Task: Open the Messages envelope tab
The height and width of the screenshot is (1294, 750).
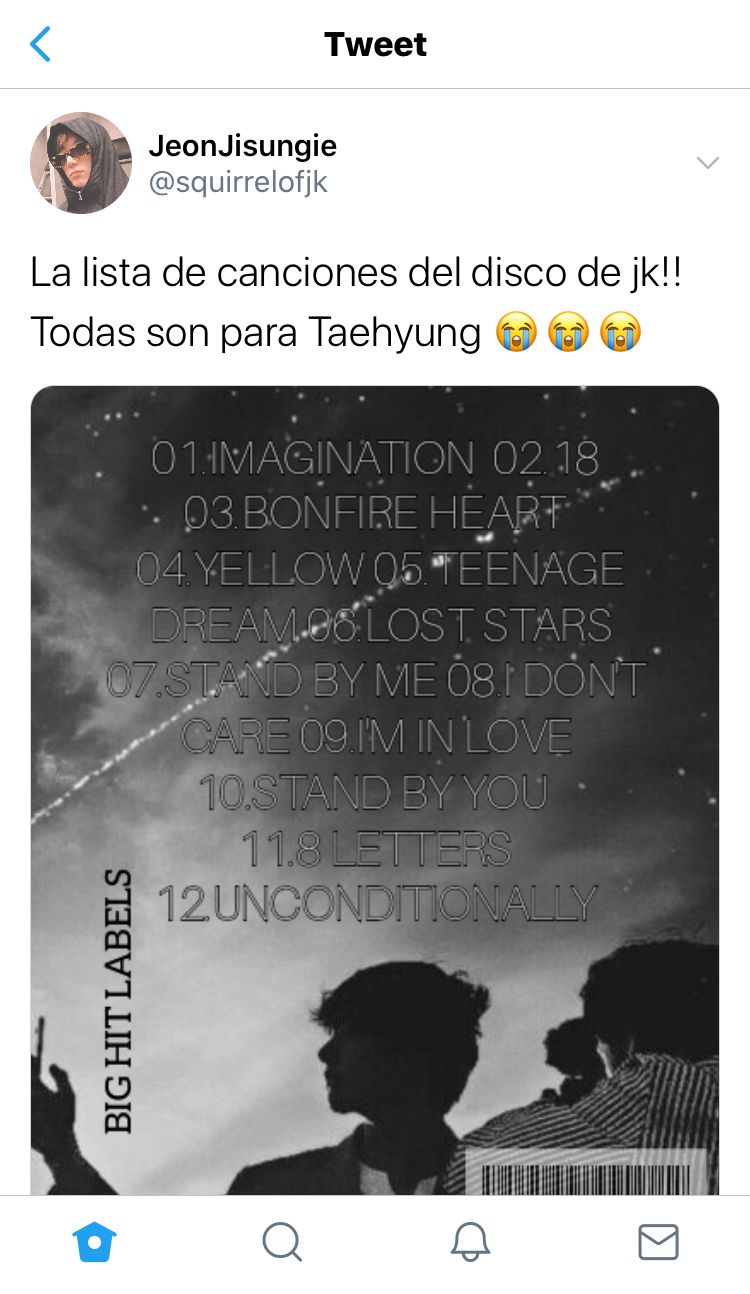Action: click(x=658, y=1243)
